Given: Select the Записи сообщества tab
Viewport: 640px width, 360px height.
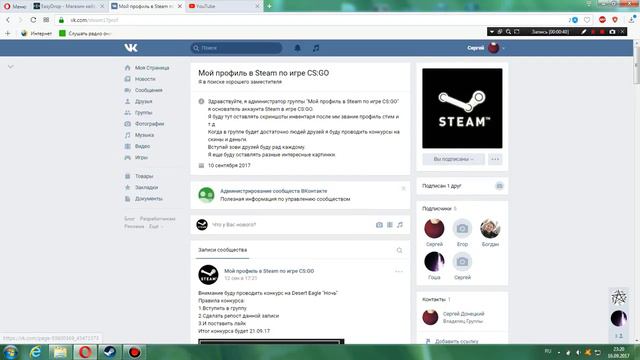Looking at the screenshot, I should [x=222, y=250].
